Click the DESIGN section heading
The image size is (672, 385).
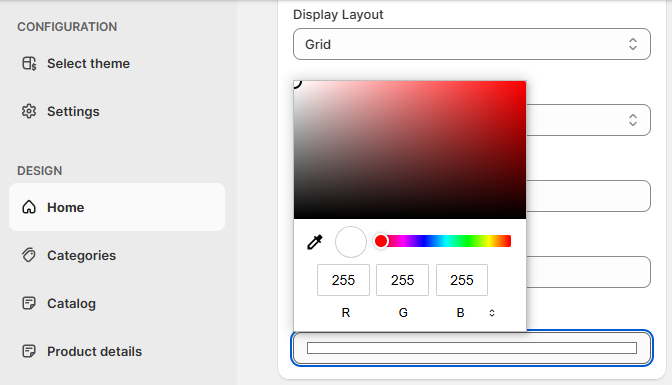[39, 171]
